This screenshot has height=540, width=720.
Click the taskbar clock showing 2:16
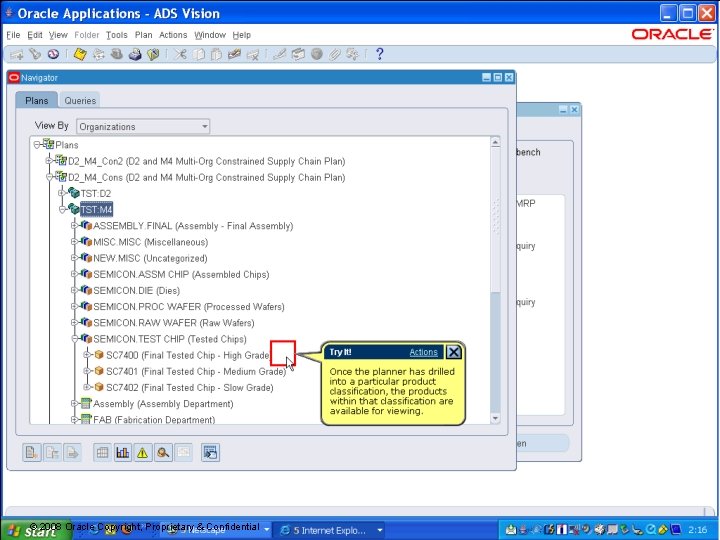point(698,530)
